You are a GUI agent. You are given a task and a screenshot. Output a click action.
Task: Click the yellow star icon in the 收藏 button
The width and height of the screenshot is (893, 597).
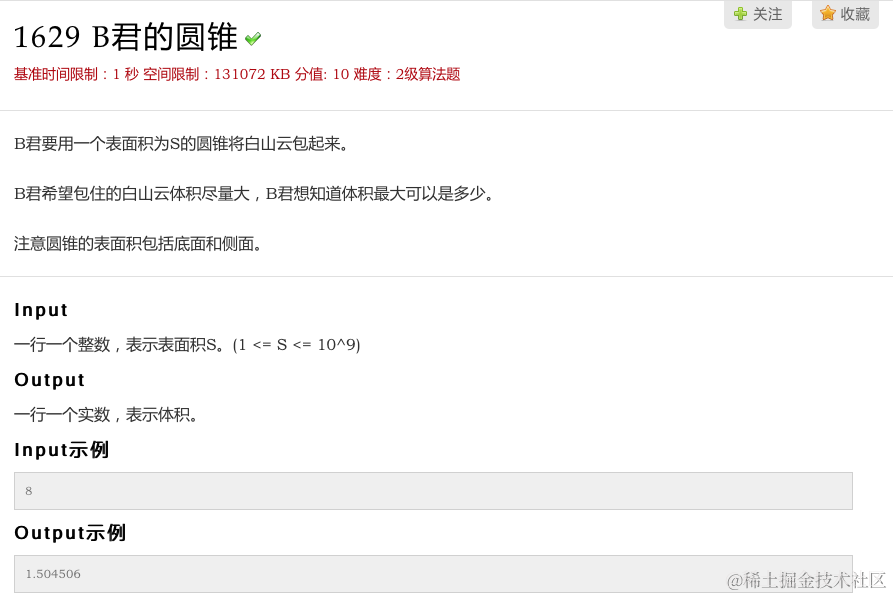coord(826,14)
